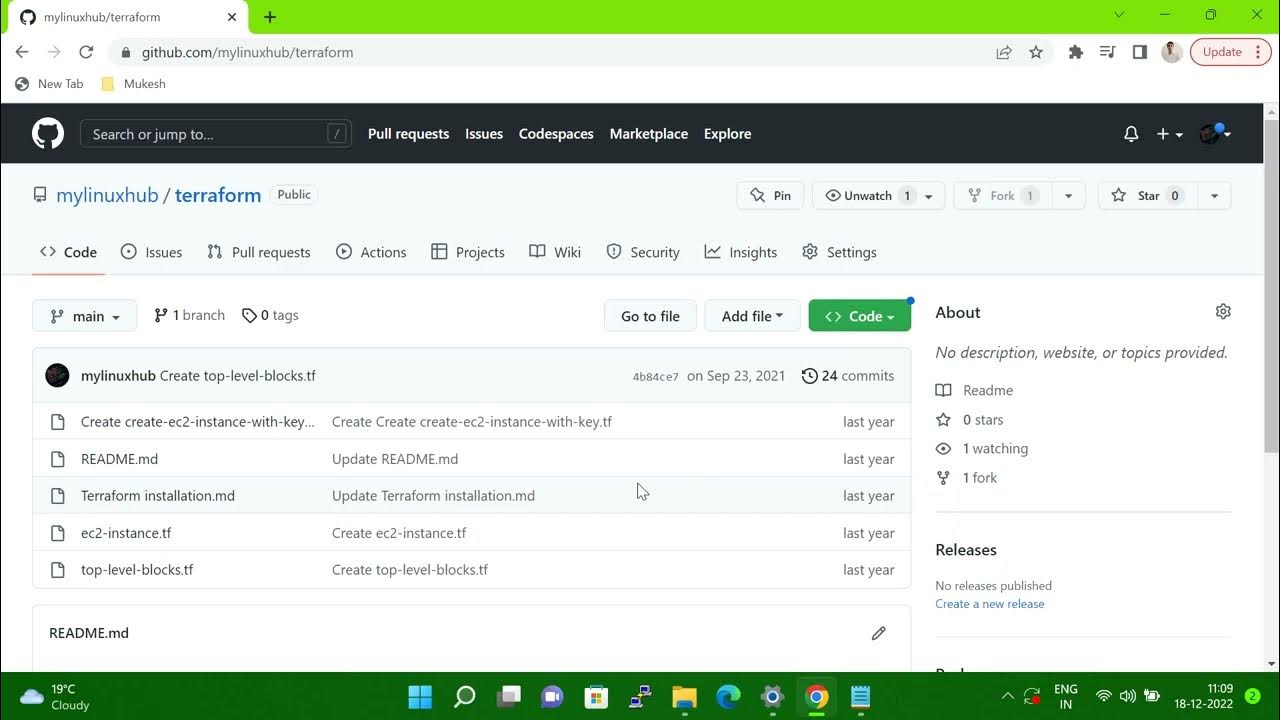Expand the Fork dropdown arrow
1280x720 pixels.
(1068, 196)
